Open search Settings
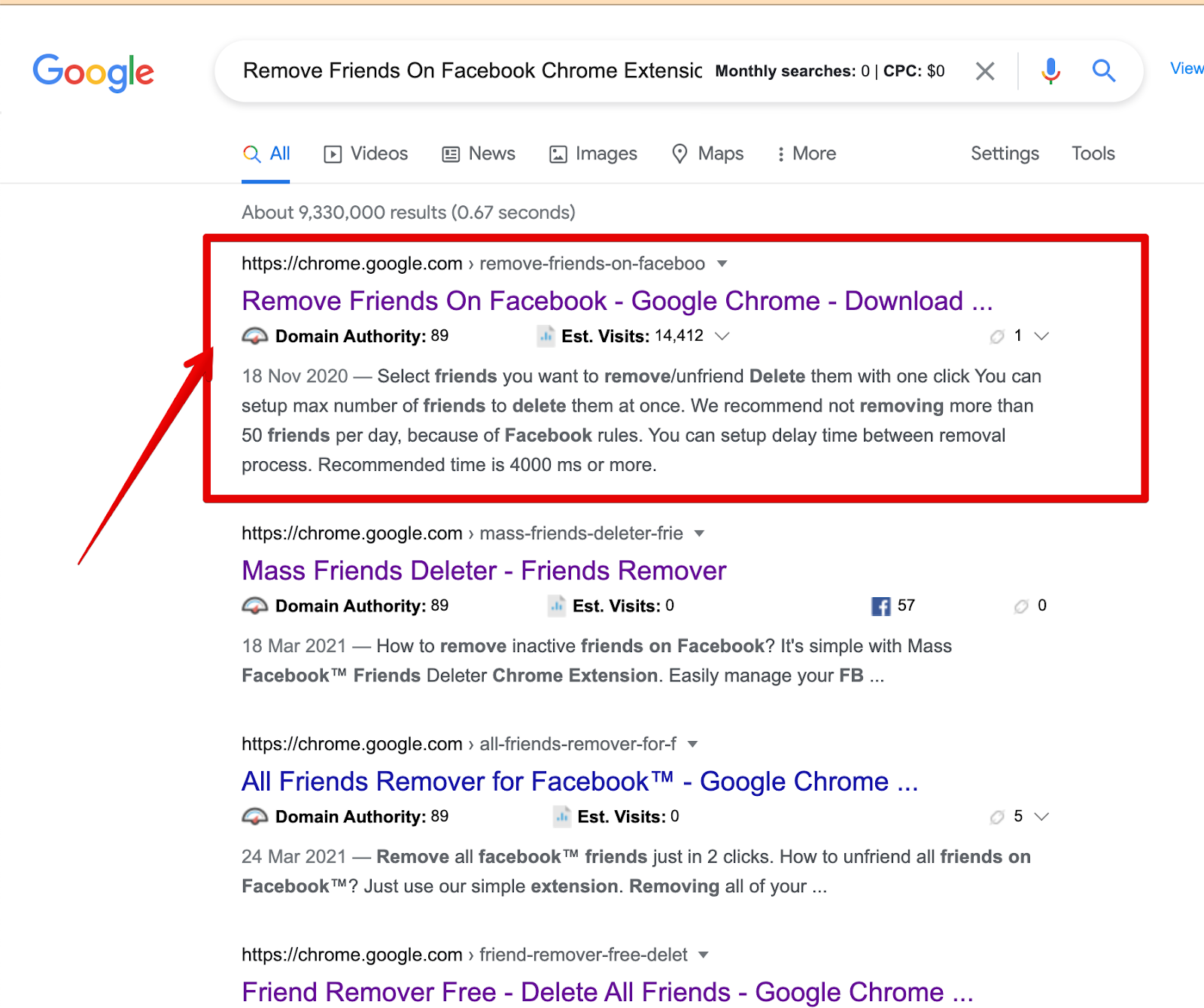The height and width of the screenshot is (1008, 1204). pos(1005,153)
